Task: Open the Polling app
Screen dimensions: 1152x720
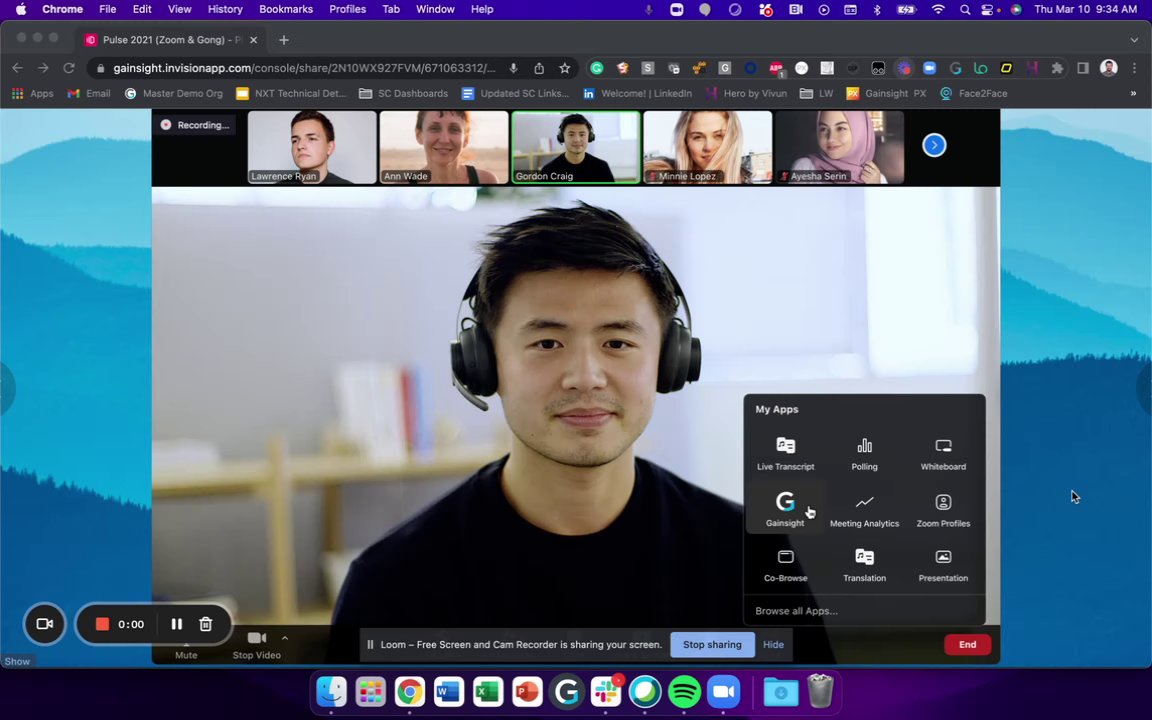Action: (864, 453)
